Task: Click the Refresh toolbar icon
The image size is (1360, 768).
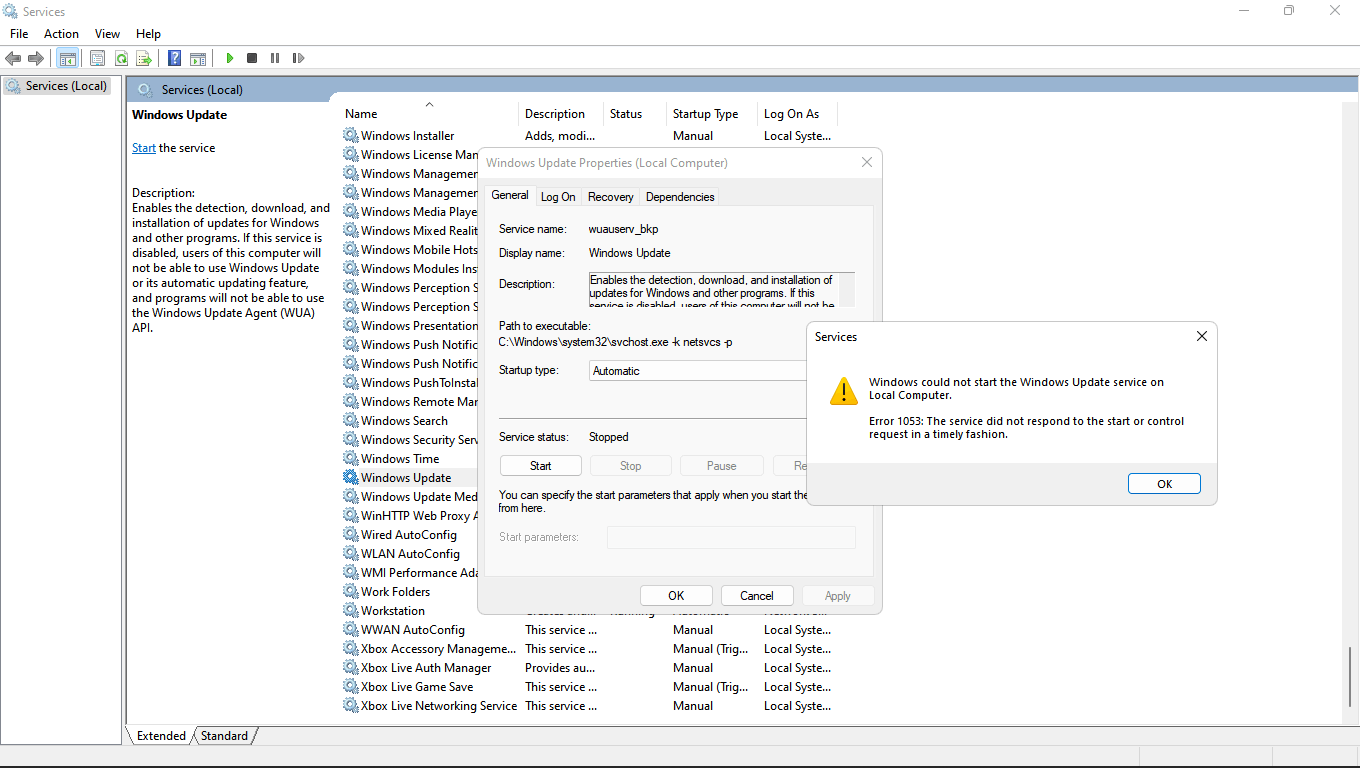Action: [x=121, y=58]
